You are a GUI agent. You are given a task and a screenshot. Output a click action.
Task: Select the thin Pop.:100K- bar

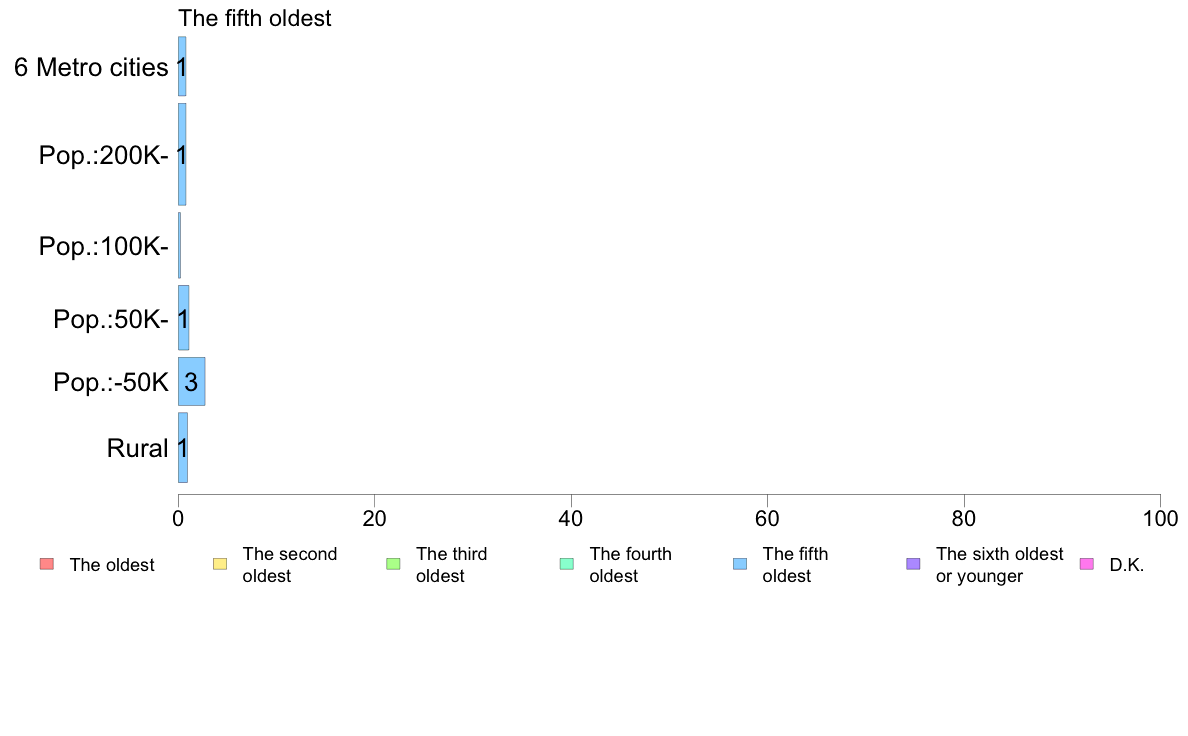pyautogui.click(x=180, y=246)
